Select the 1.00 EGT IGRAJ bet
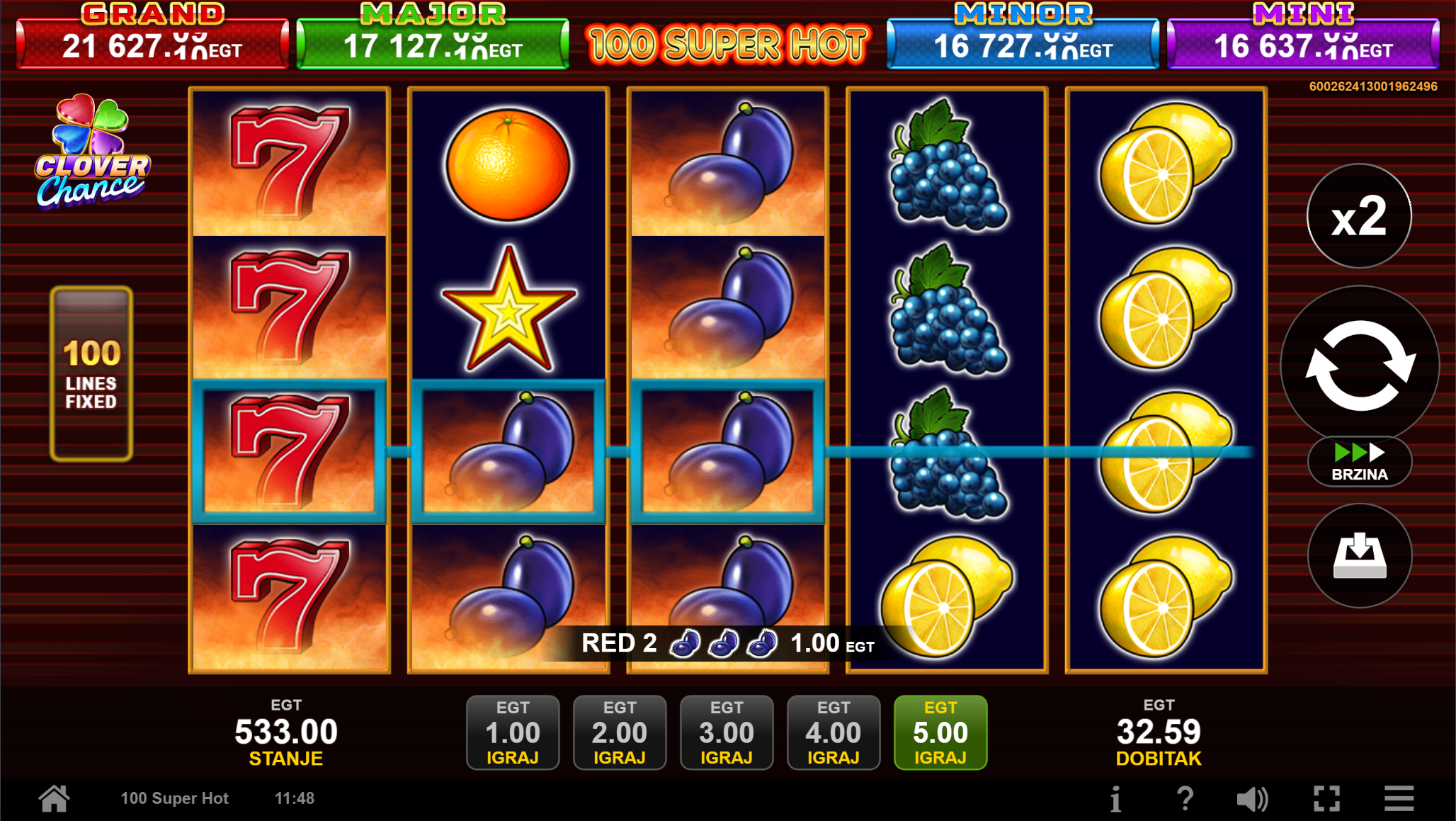Viewport: 1456px width, 821px height. (513, 732)
